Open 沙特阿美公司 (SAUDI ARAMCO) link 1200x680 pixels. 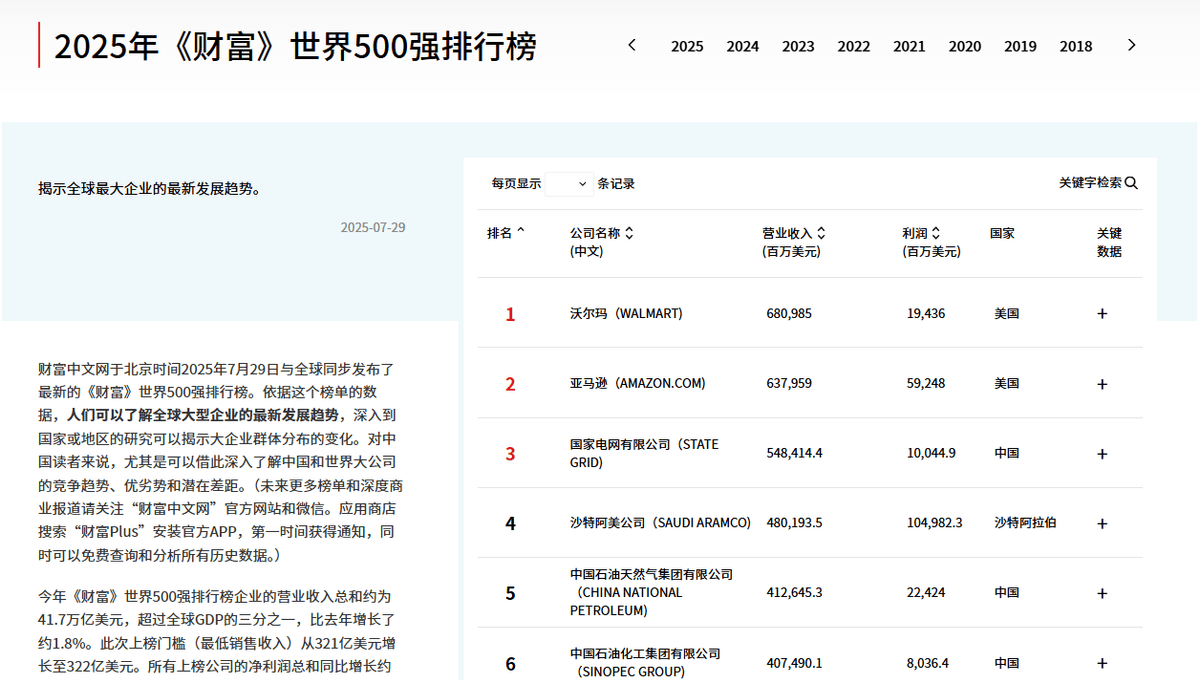click(x=660, y=523)
